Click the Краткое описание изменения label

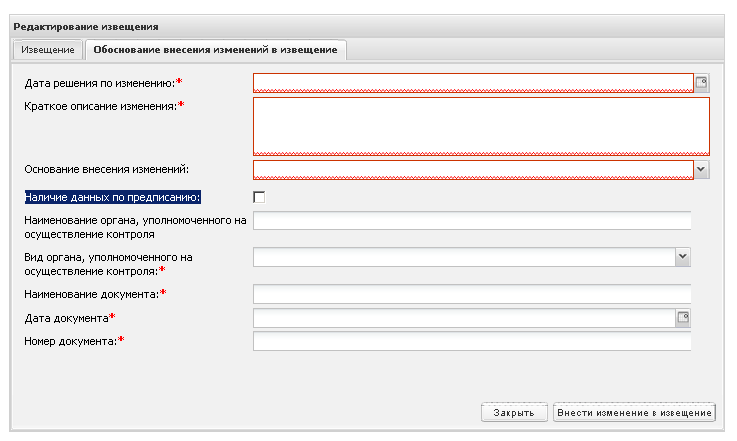99,106
